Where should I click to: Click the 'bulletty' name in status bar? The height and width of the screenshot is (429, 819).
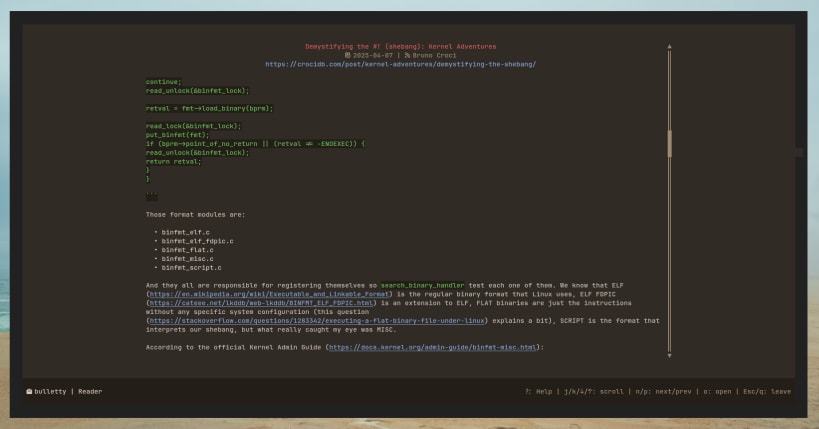pyautogui.click(x=50, y=391)
